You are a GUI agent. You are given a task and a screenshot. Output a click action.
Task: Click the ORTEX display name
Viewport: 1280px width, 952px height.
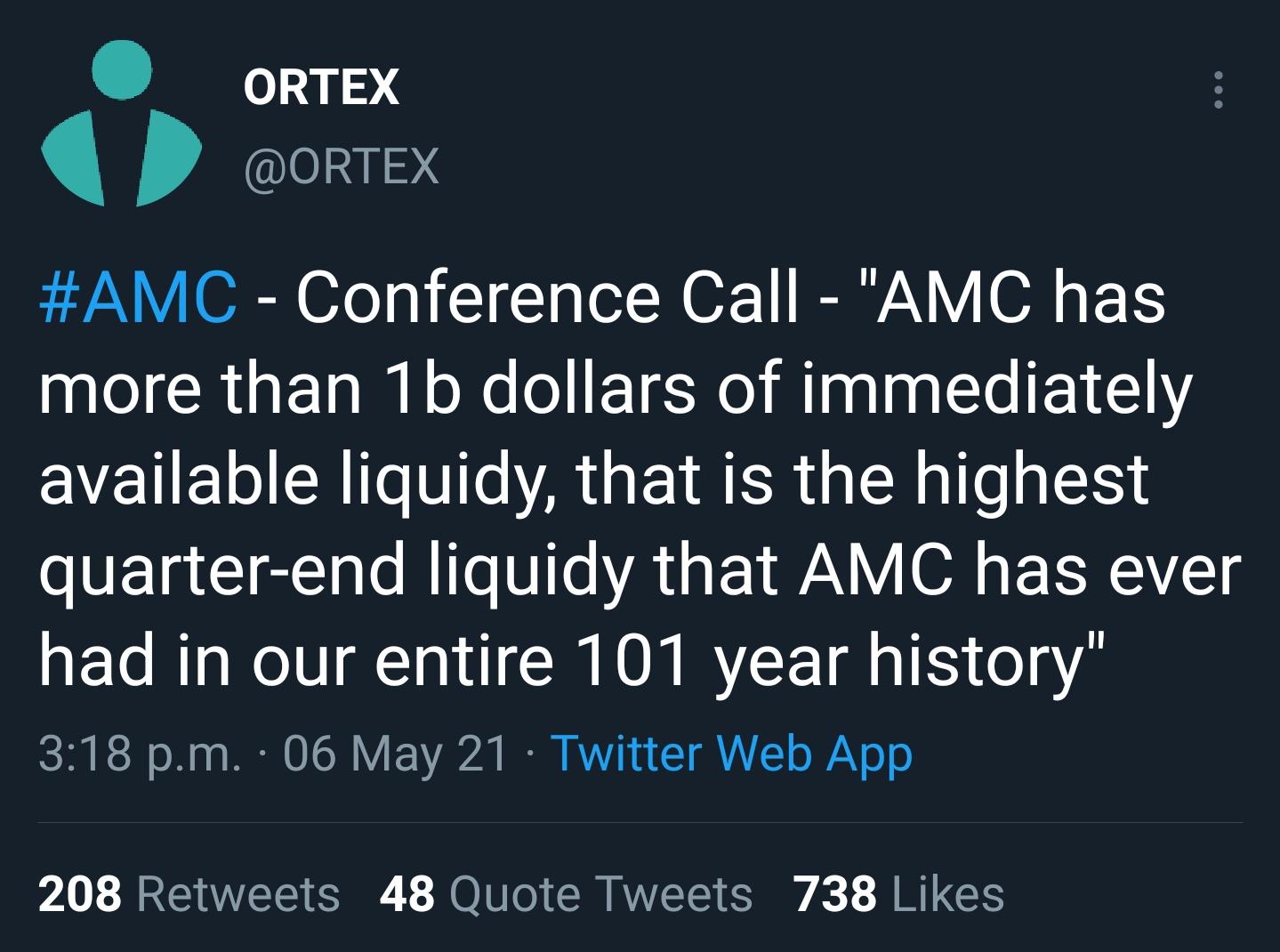321,87
